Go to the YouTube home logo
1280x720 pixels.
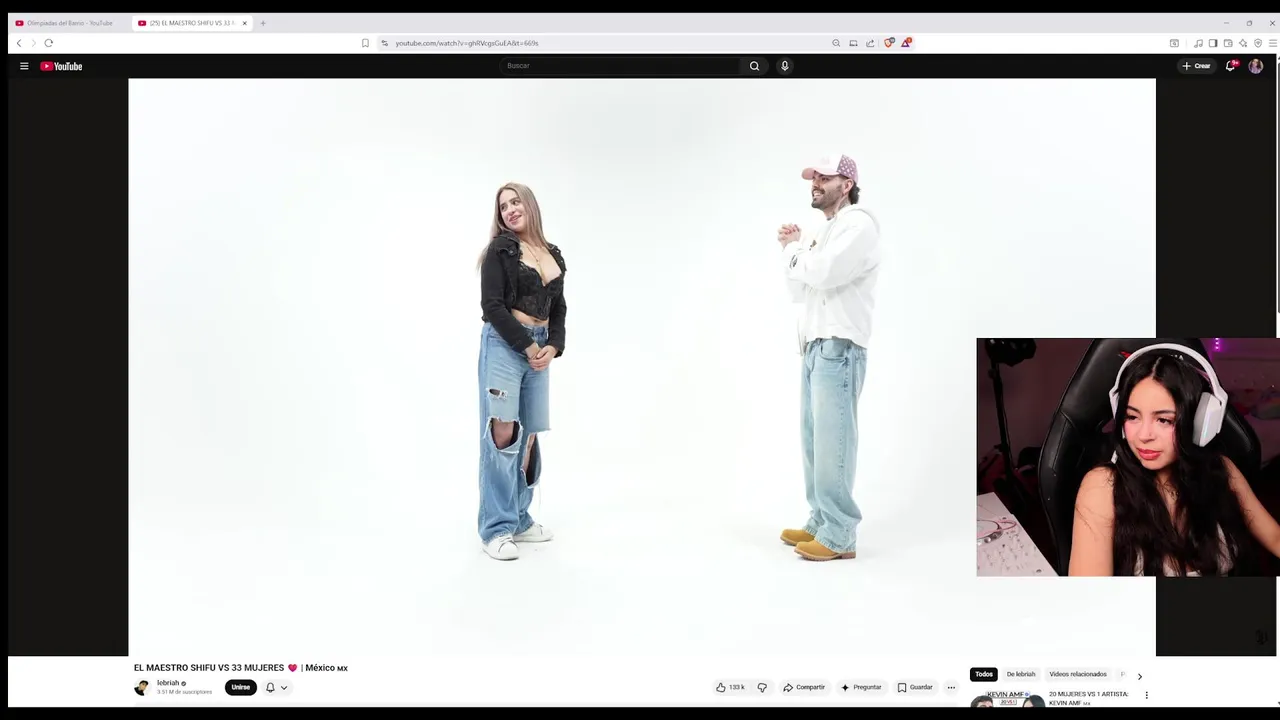61,66
